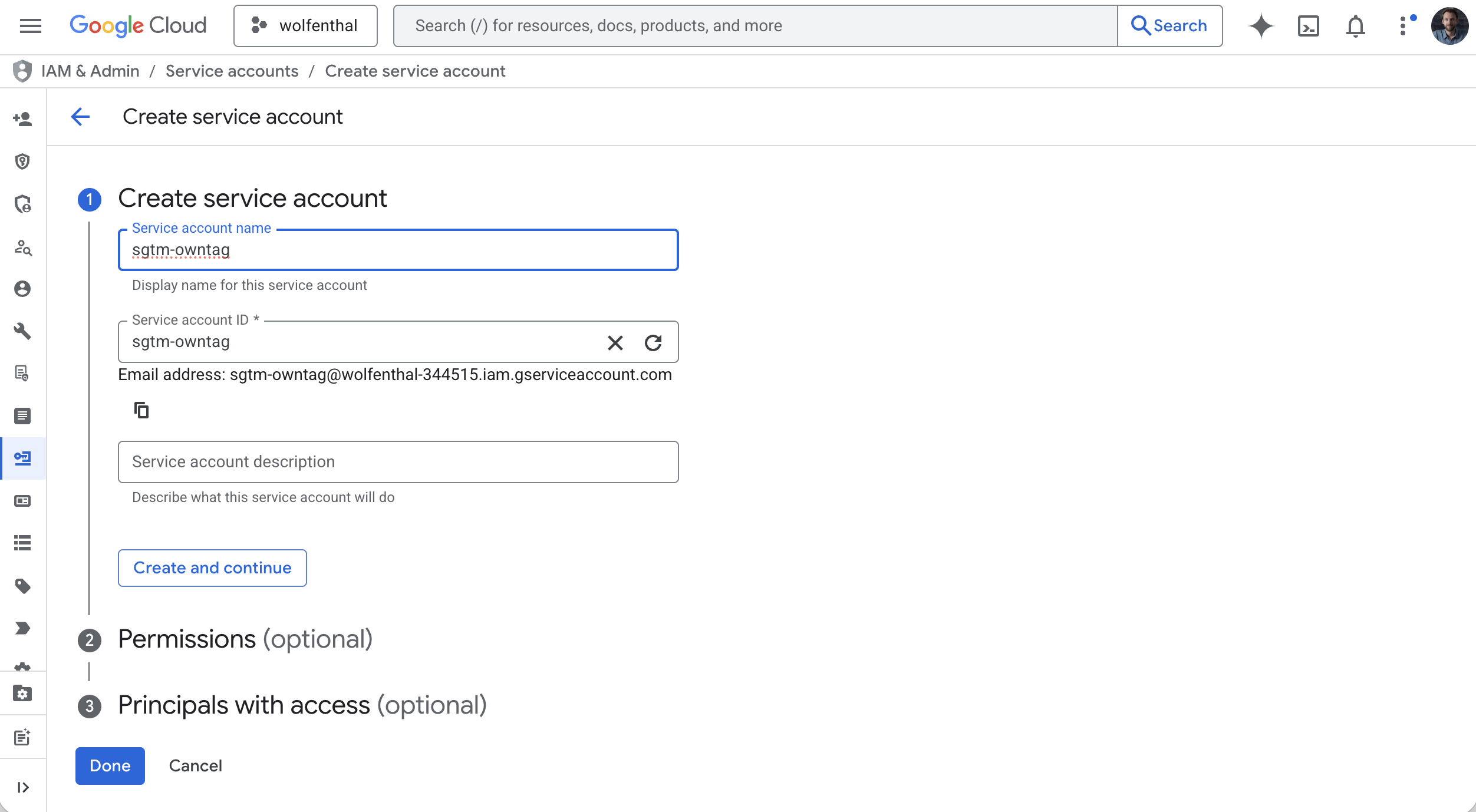Click the blue Done button

110,765
